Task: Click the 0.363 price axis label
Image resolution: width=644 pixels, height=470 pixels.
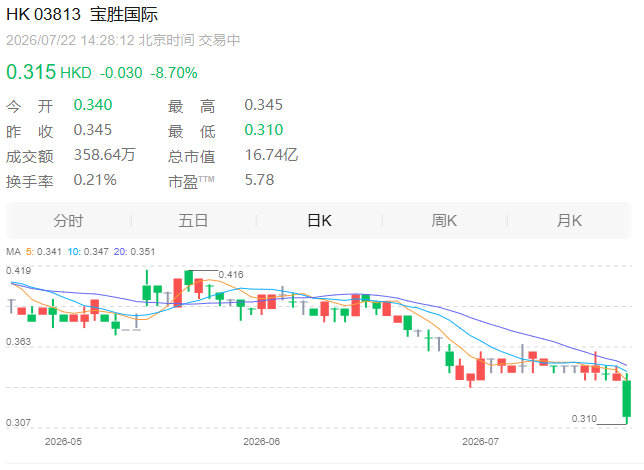Action: pos(18,342)
